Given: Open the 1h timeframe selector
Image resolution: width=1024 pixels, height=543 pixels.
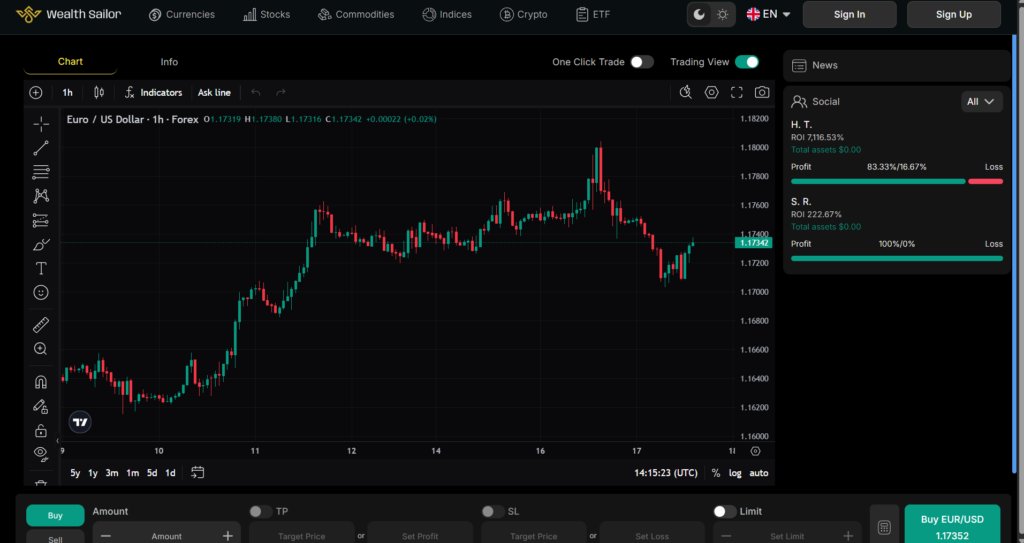Looking at the screenshot, I should [67, 93].
